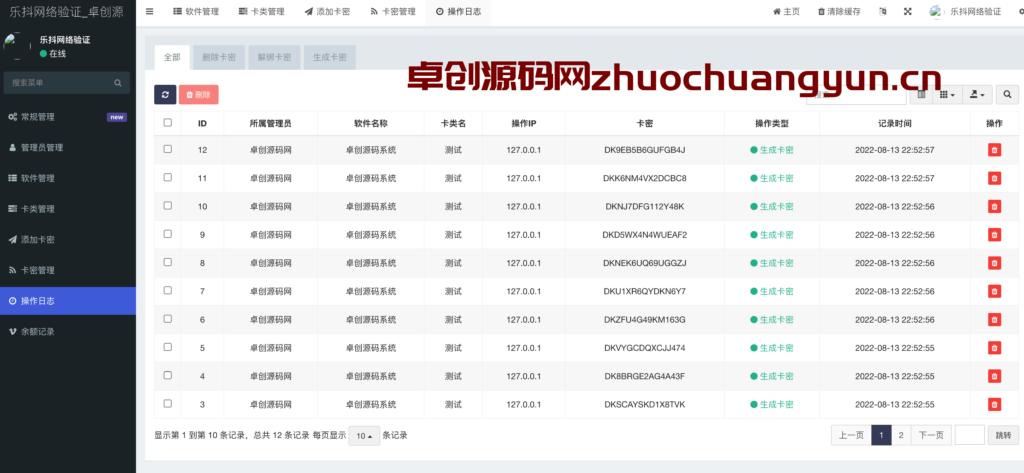
Task: Click the fullscreen expand icon in header
Action: tap(908, 12)
